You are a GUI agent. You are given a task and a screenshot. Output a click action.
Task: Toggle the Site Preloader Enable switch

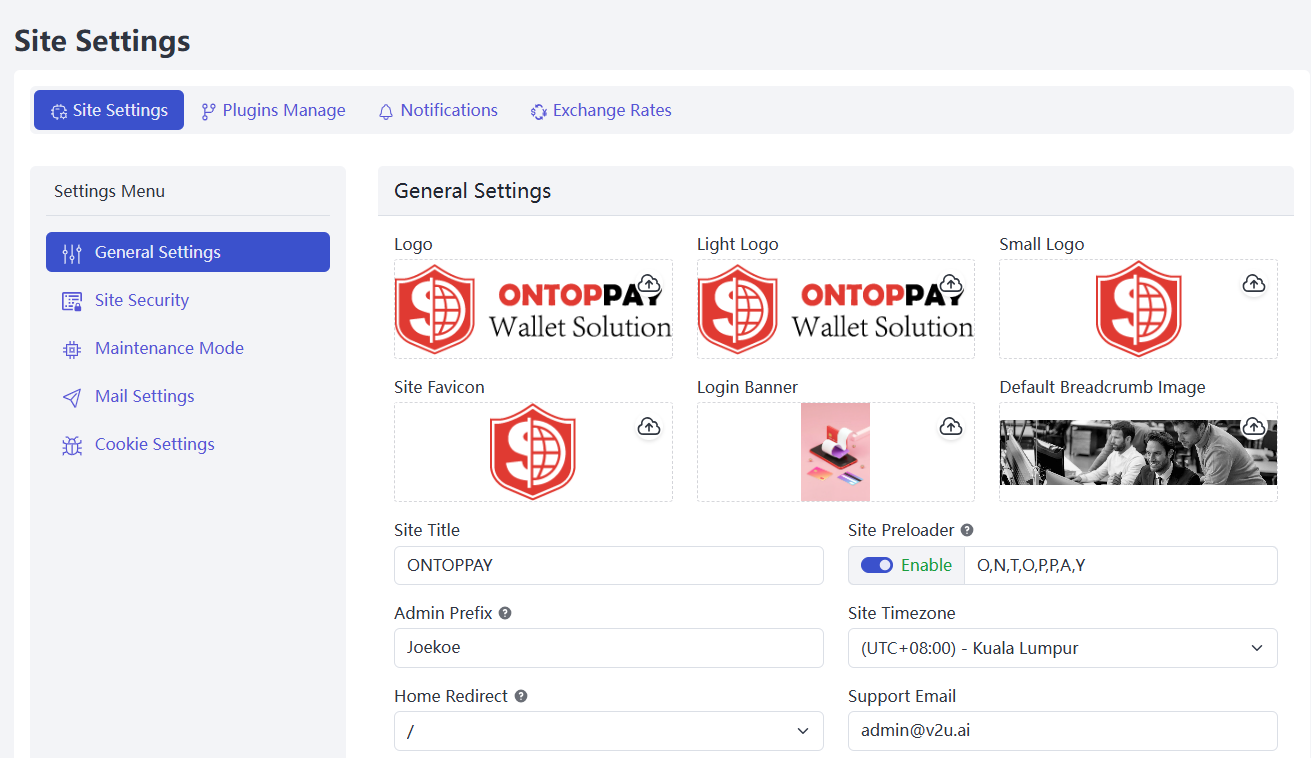pos(877,565)
